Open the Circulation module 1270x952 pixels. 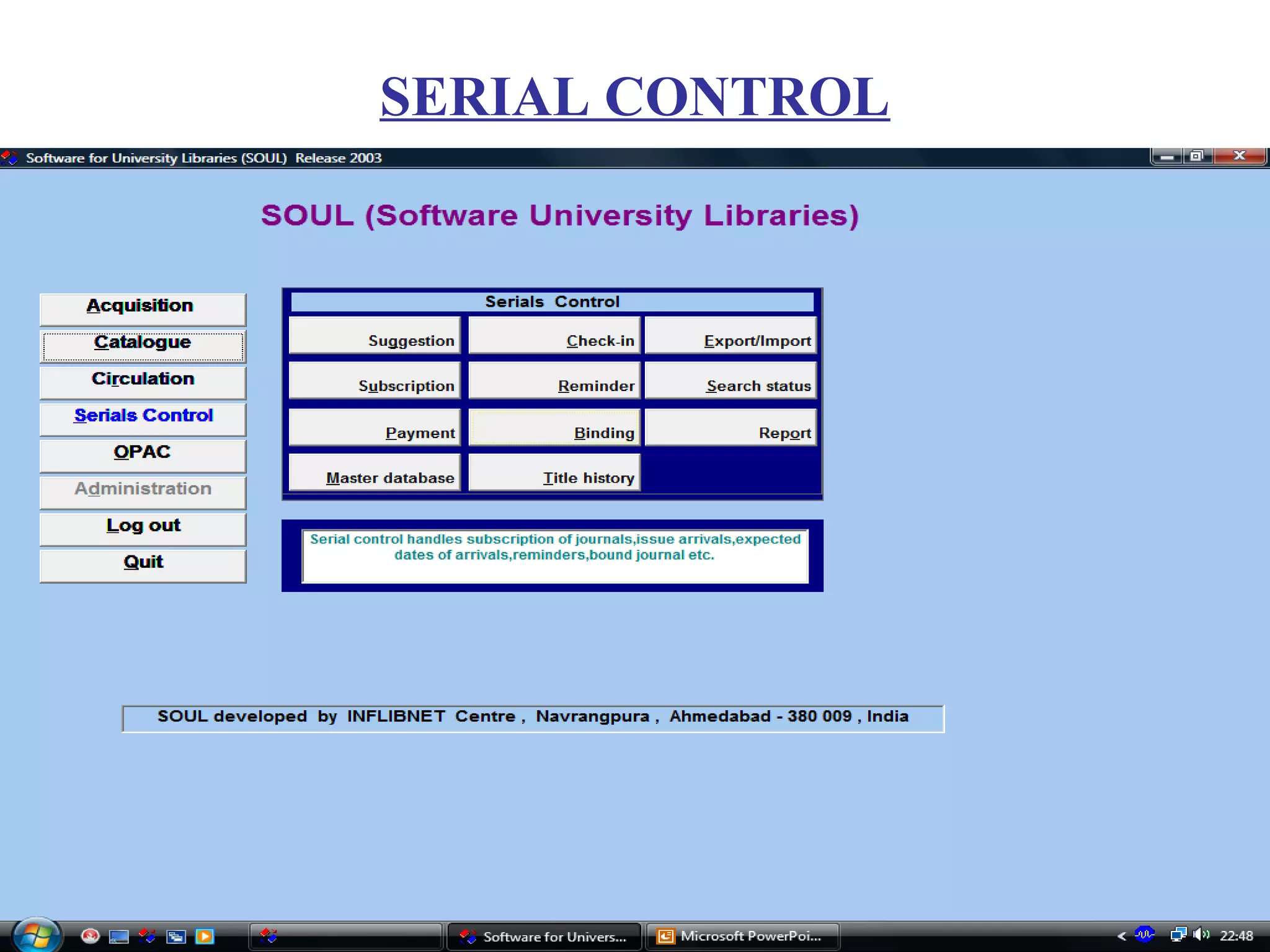tap(143, 382)
